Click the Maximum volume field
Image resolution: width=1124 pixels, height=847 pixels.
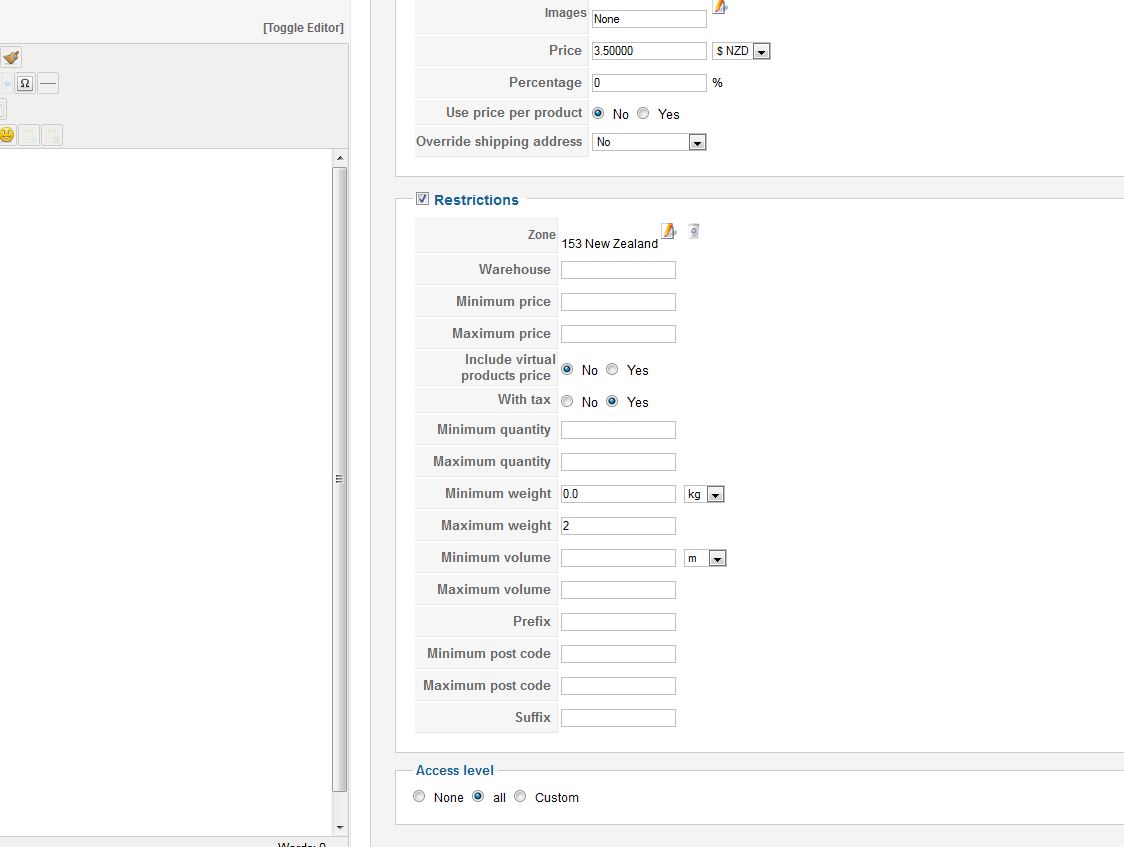[x=618, y=589]
